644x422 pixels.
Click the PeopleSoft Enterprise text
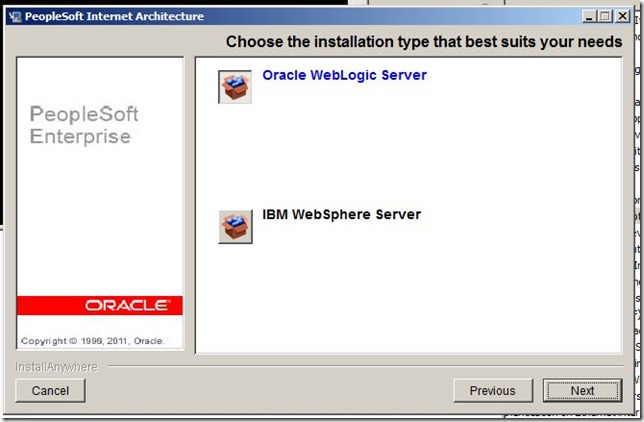[x=84, y=125]
